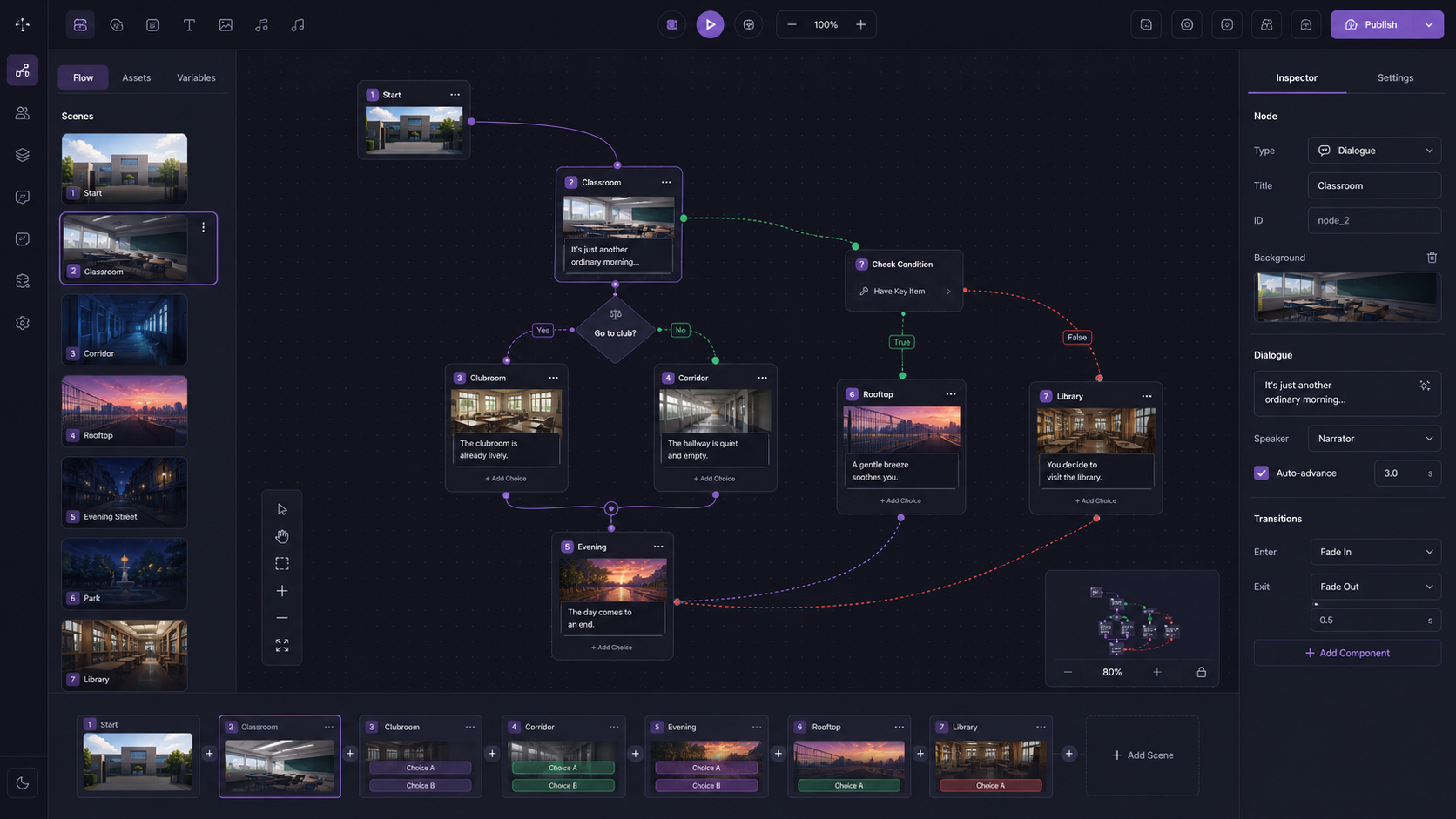The image size is (1456, 819).
Task: Click the canvas toolbar minus zoom icon
Action: 282,618
